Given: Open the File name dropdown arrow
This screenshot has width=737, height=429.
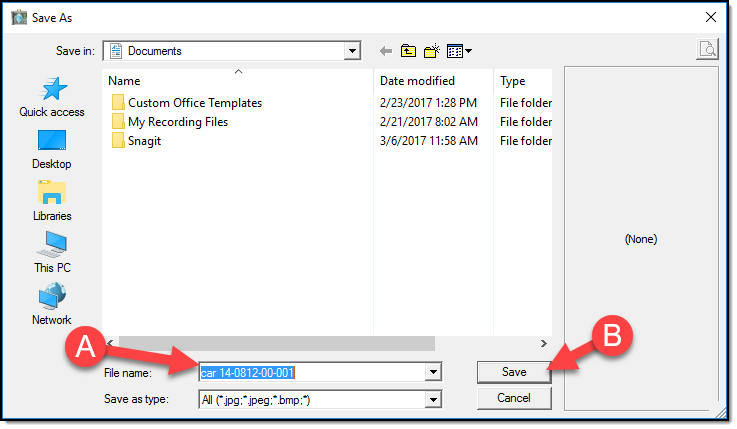Looking at the screenshot, I should pyautogui.click(x=433, y=373).
